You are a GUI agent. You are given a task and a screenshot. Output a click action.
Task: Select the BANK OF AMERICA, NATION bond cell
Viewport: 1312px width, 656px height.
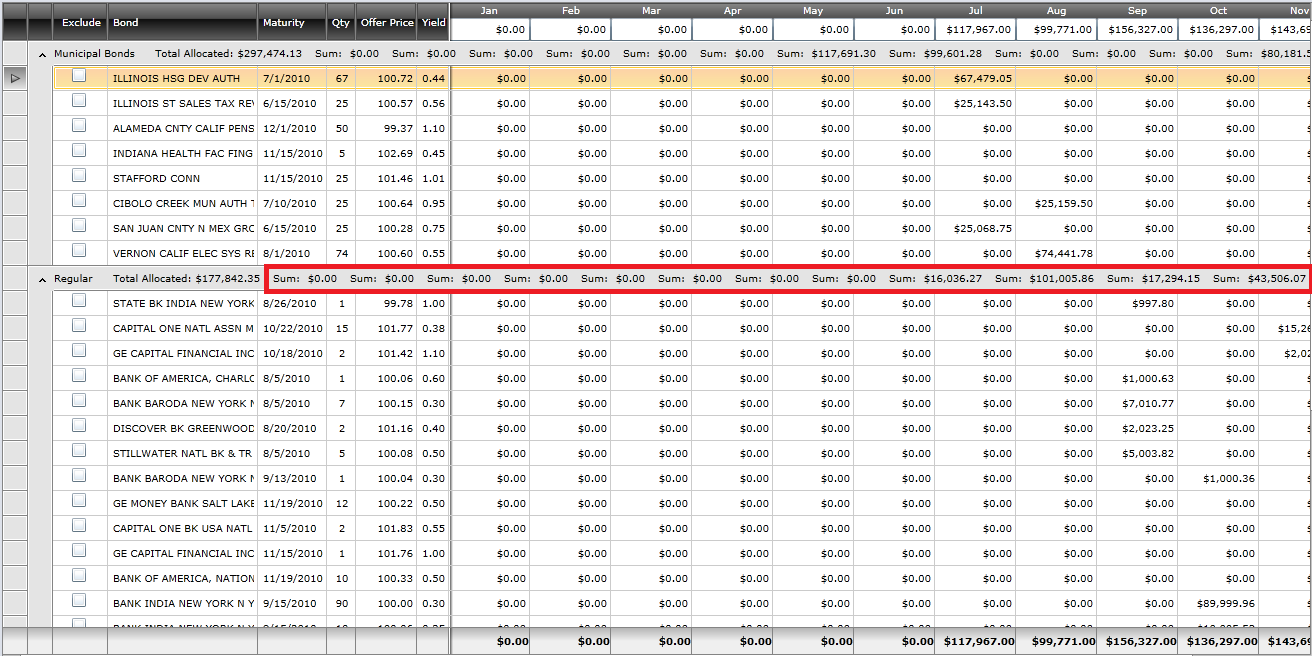click(182, 579)
